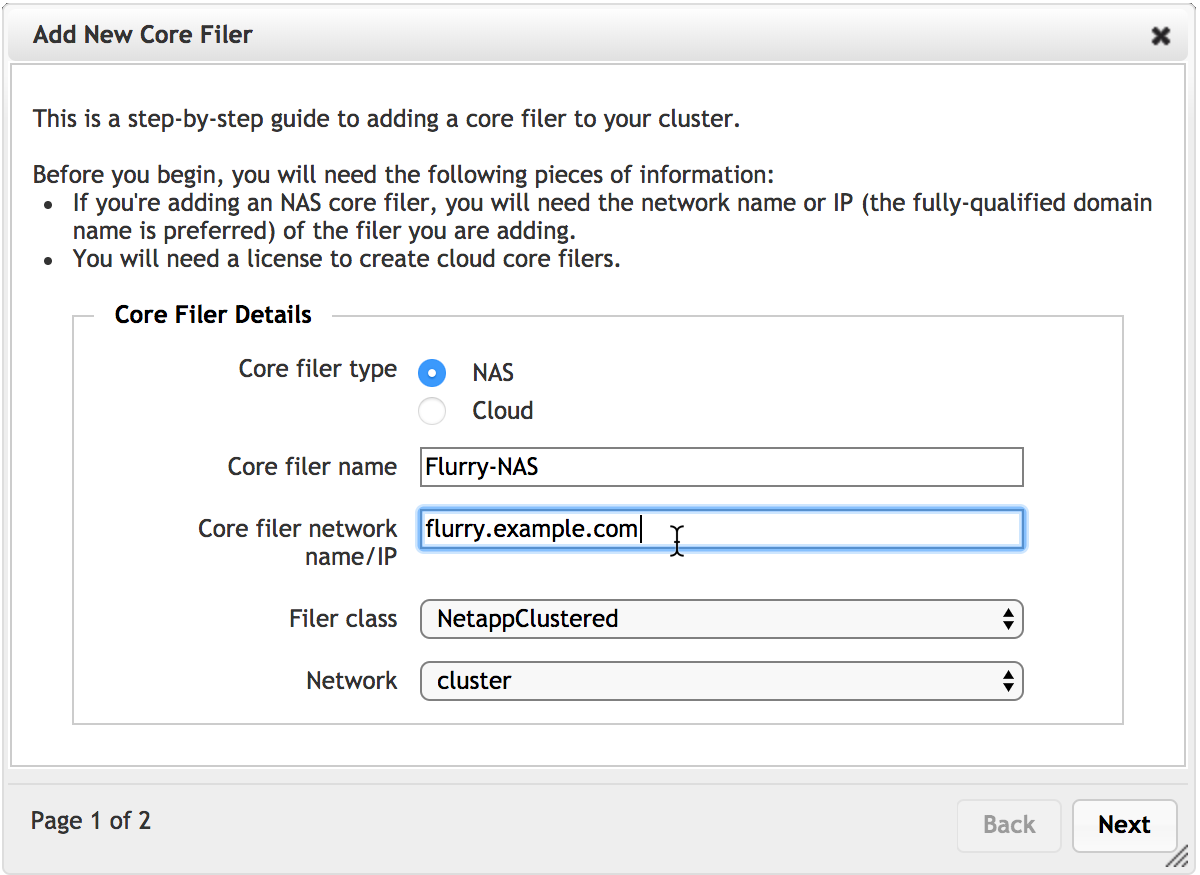Click the "Filer class" label

343,619
